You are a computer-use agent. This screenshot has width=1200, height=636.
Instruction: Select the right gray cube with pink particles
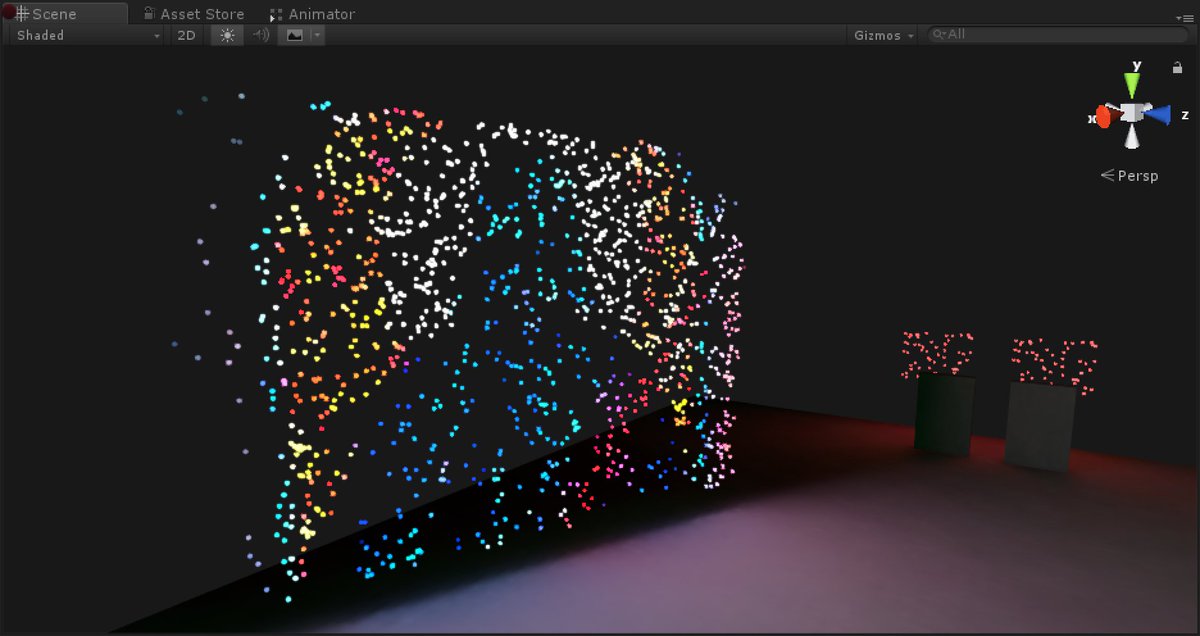(1040, 425)
